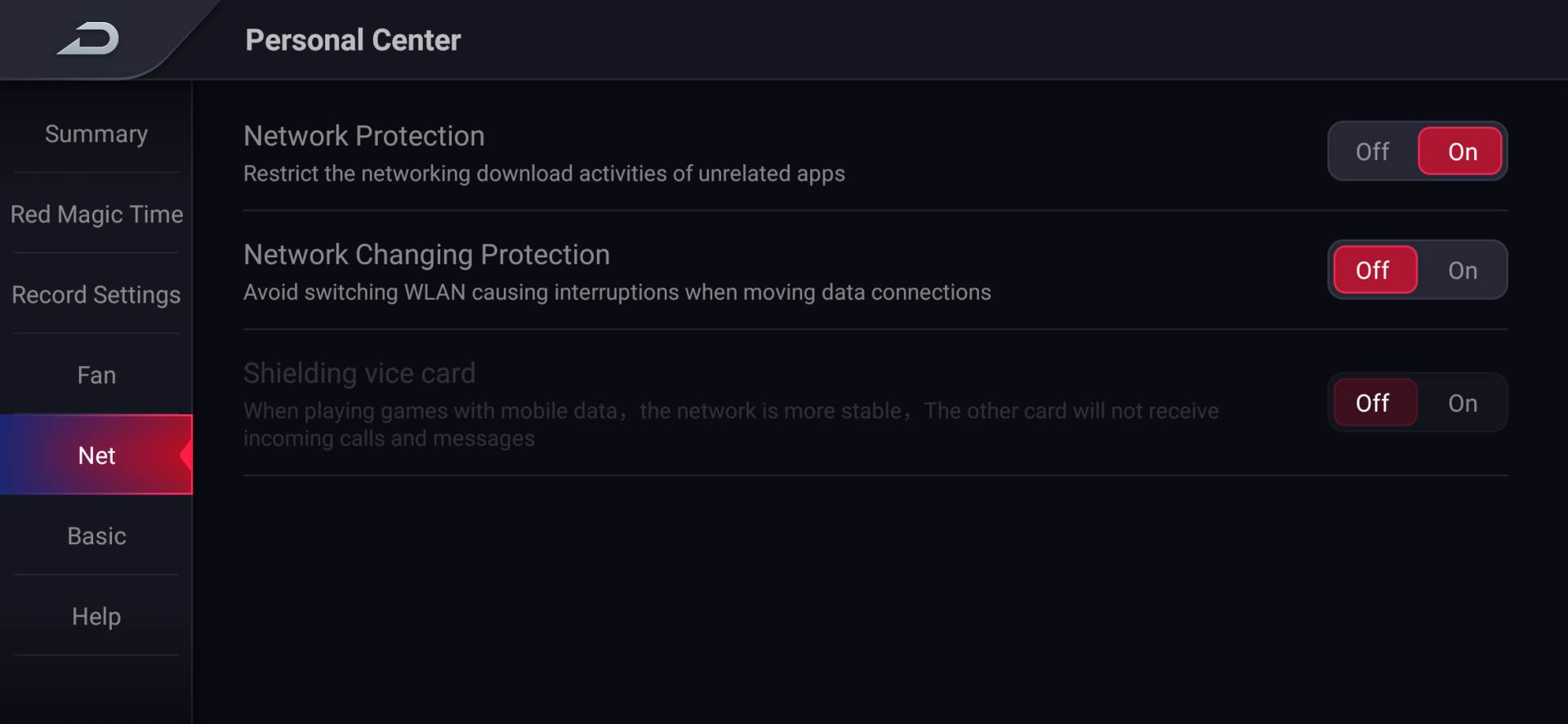Viewport: 1568px width, 724px height.
Task: Open Record Settings in sidebar
Action: click(x=96, y=294)
